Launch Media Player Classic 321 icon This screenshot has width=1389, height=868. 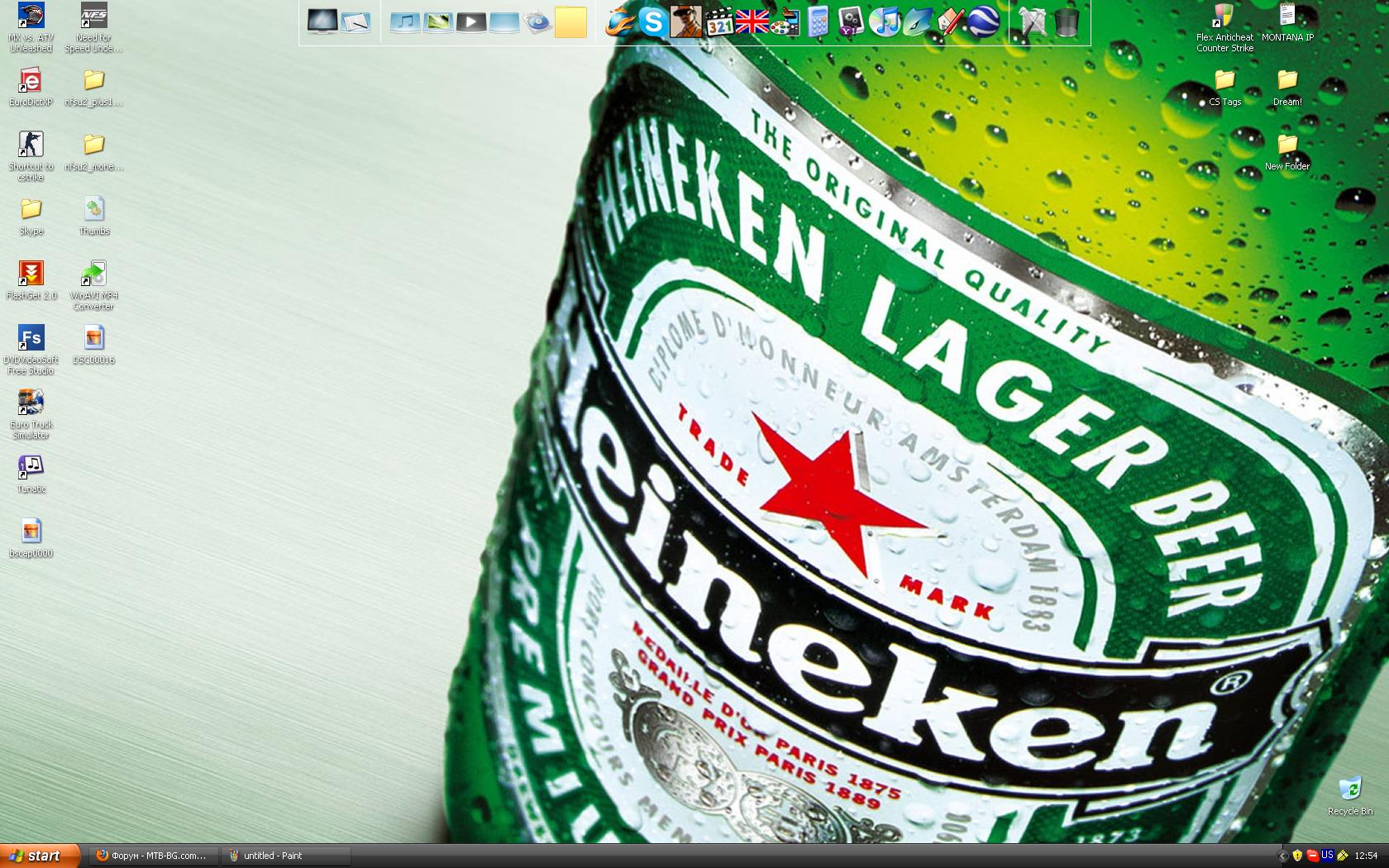[718, 22]
